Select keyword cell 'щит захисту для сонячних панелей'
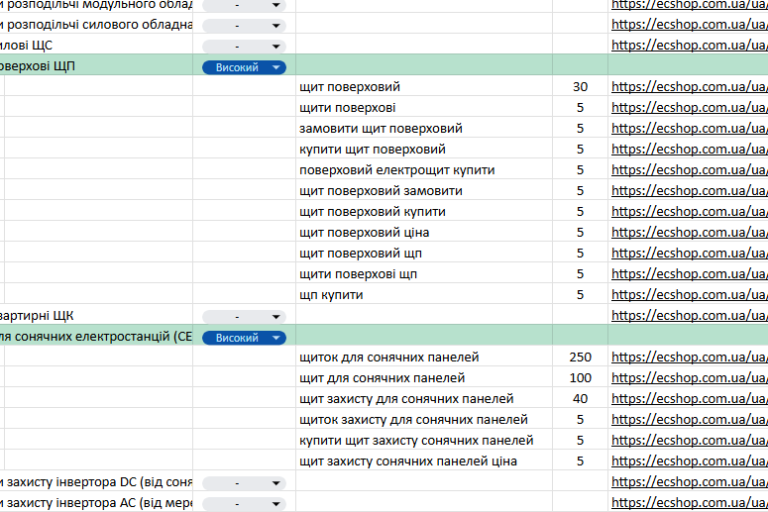768x512 pixels. coord(424,399)
